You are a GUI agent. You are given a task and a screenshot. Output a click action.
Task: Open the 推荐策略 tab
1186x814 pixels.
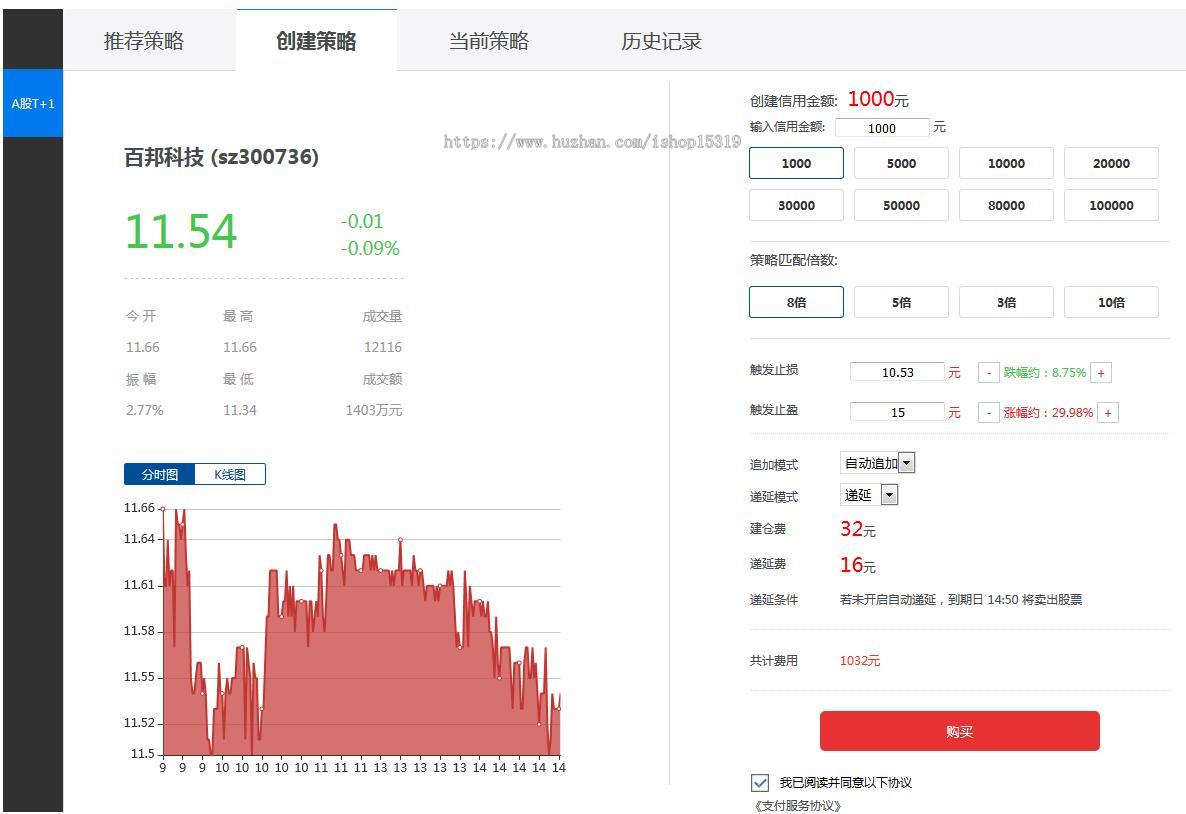144,41
